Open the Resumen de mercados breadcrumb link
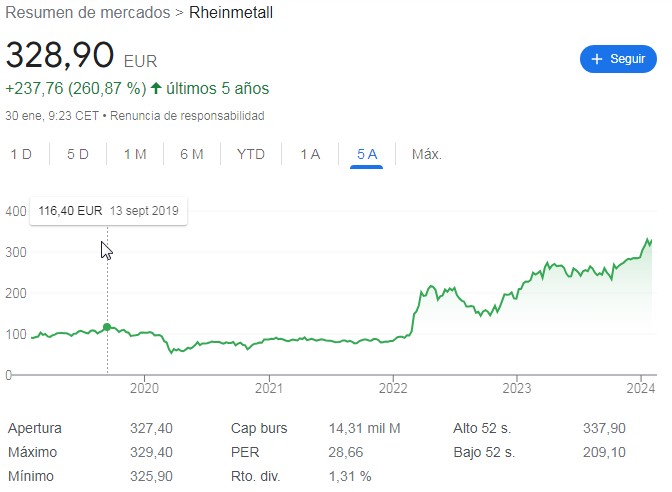The image size is (672, 492). click(x=88, y=12)
